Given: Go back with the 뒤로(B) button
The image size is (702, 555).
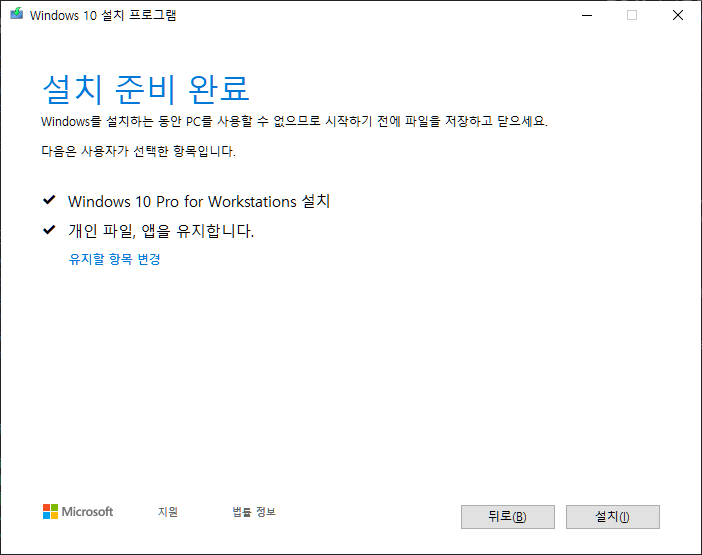Looking at the screenshot, I should pyautogui.click(x=508, y=517).
